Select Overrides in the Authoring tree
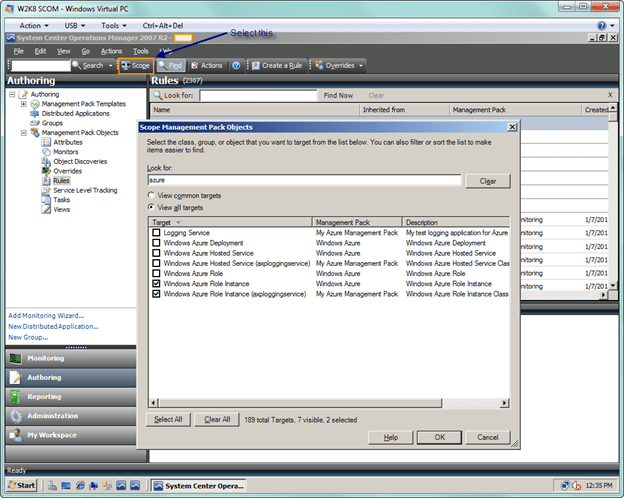Screen dimensions: 624x498 point(68,171)
